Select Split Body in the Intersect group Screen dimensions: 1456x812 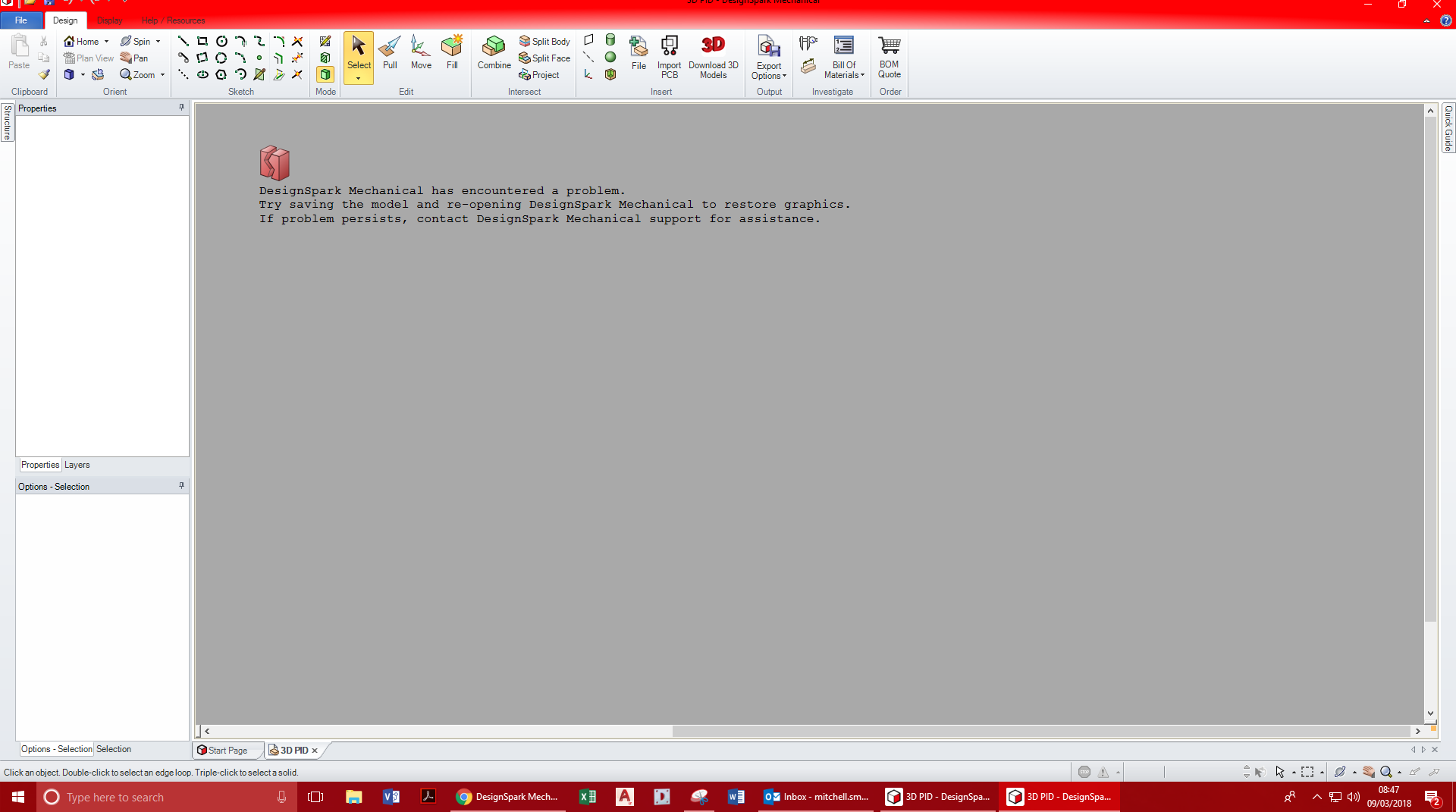coord(544,42)
